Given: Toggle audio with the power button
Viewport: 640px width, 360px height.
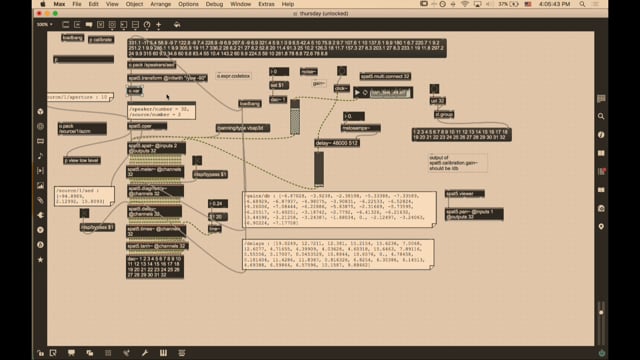Looking at the screenshot, I should point(602,353).
